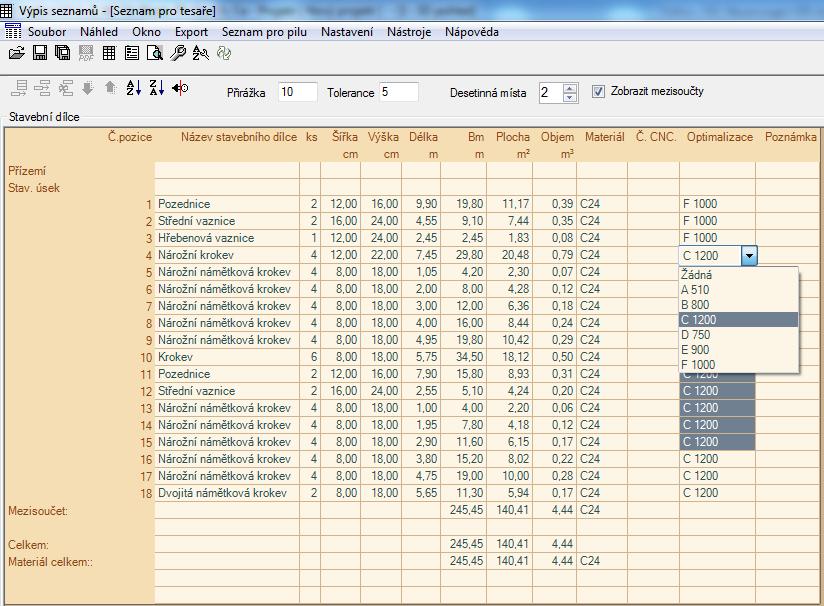Increase Desetinná místa with up stepper
The width and height of the screenshot is (824, 606).
pos(569,88)
